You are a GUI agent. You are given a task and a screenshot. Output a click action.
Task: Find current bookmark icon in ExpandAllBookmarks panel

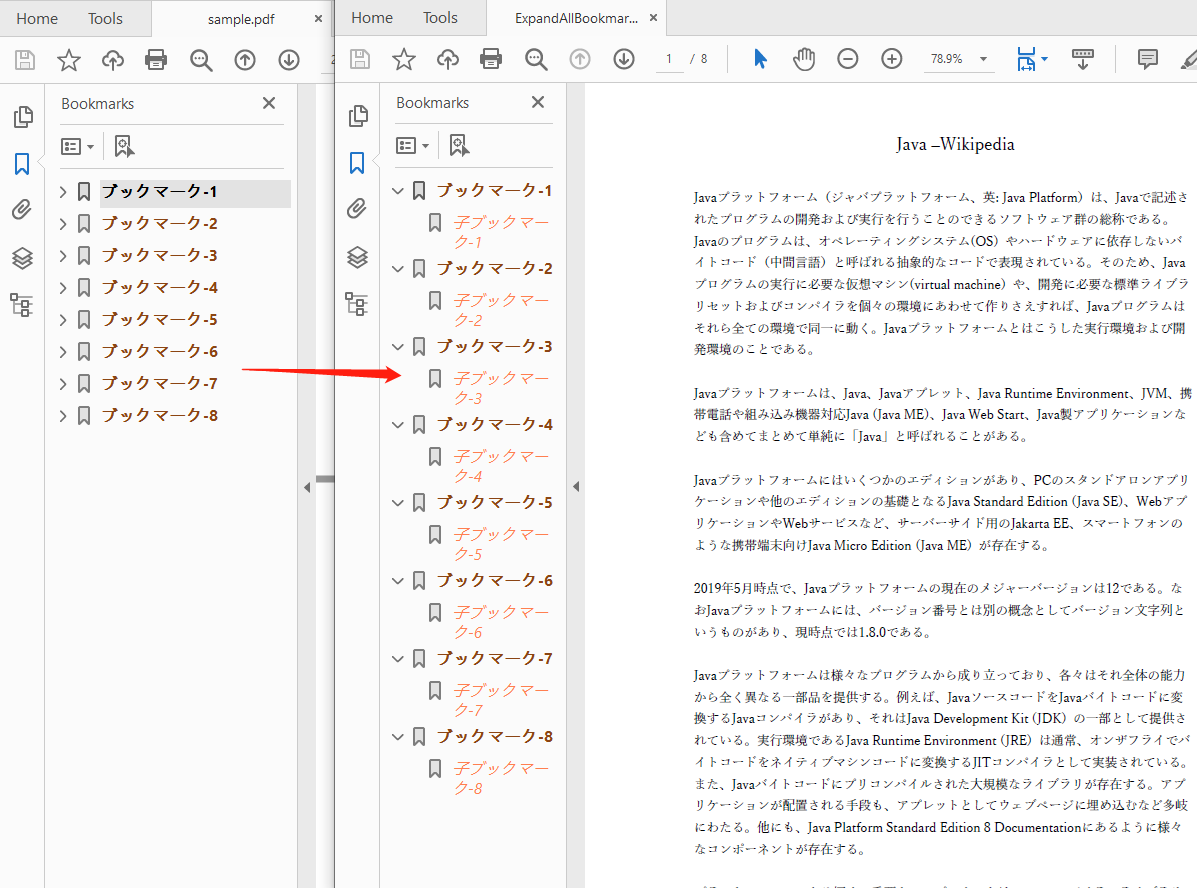[459, 145]
